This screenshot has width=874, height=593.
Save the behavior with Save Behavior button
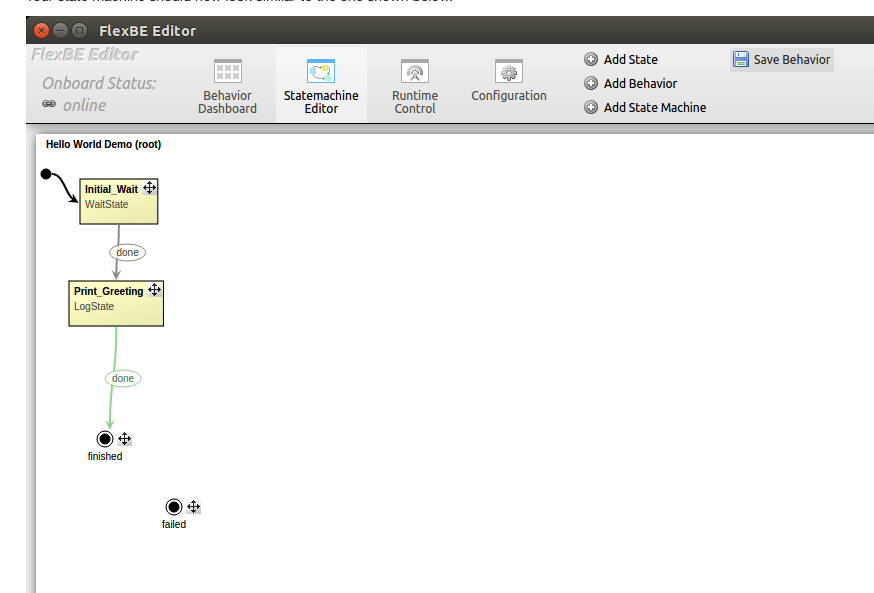[782, 60]
